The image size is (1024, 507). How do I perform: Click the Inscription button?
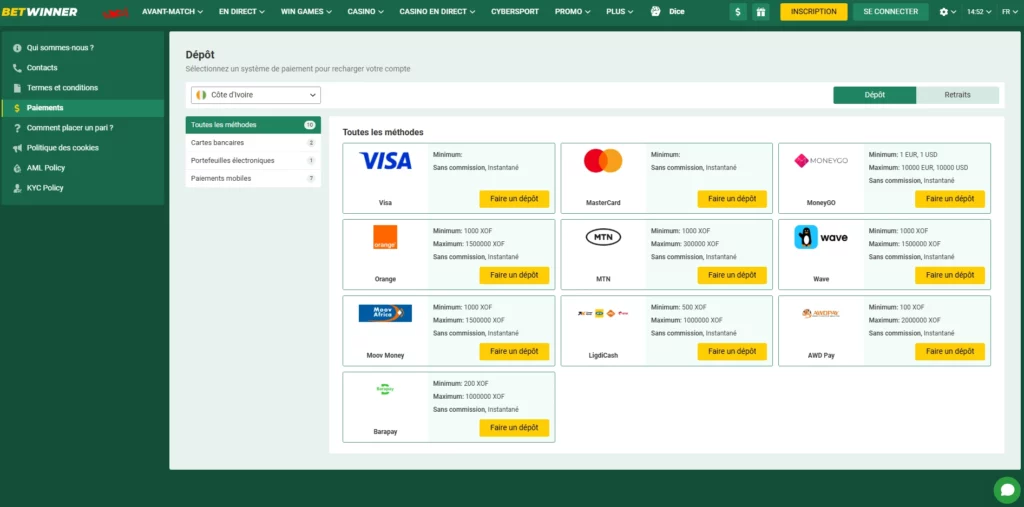(813, 12)
